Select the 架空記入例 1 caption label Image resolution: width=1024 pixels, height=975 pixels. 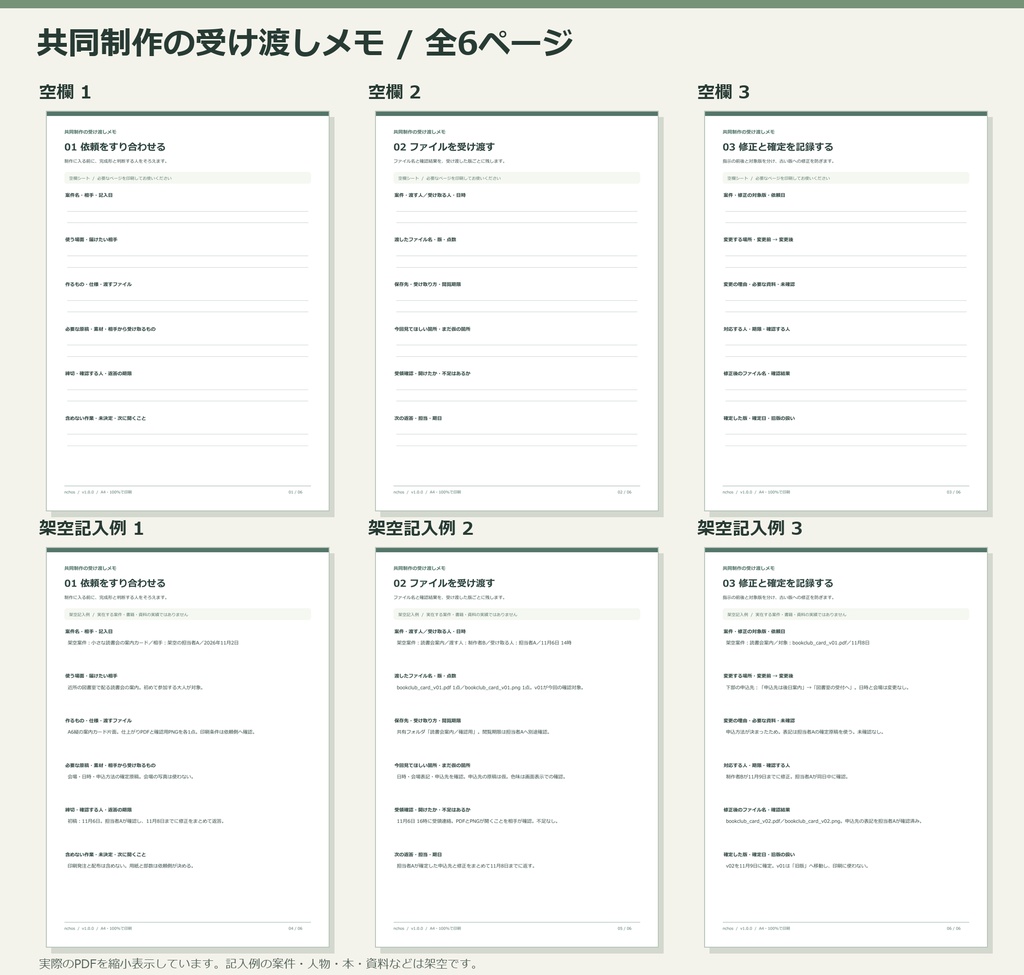[91, 528]
